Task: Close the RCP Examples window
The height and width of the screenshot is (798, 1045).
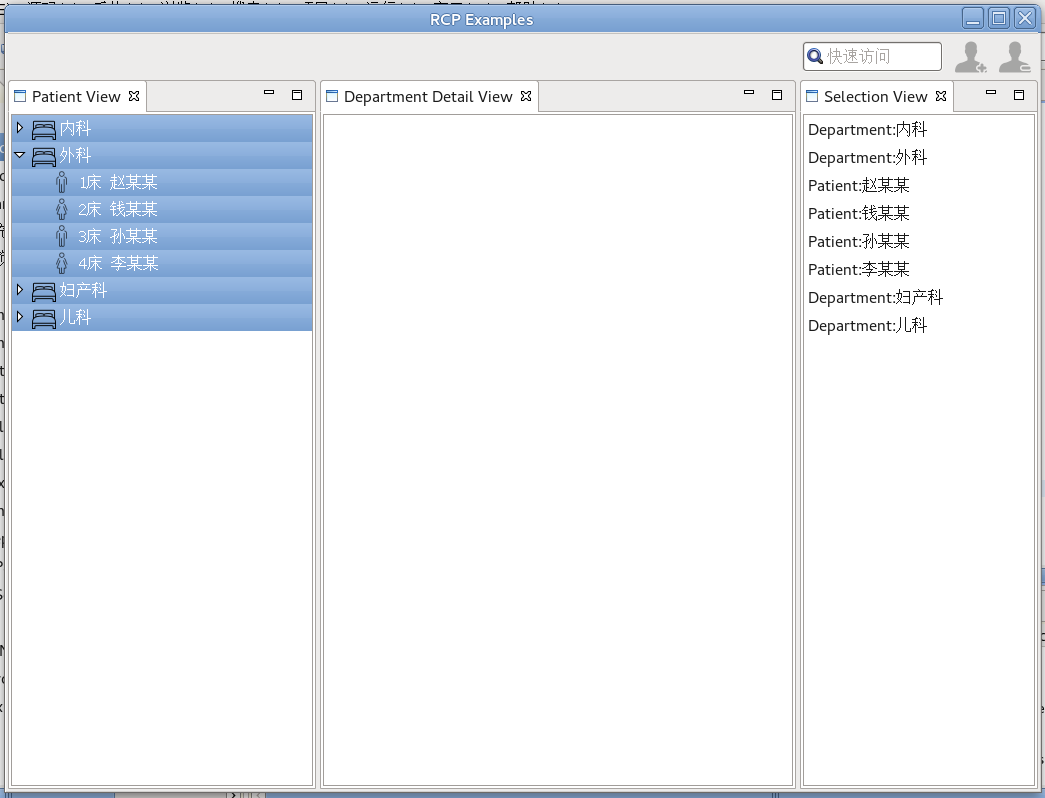Action: pyautogui.click(x=1024, y=18)
